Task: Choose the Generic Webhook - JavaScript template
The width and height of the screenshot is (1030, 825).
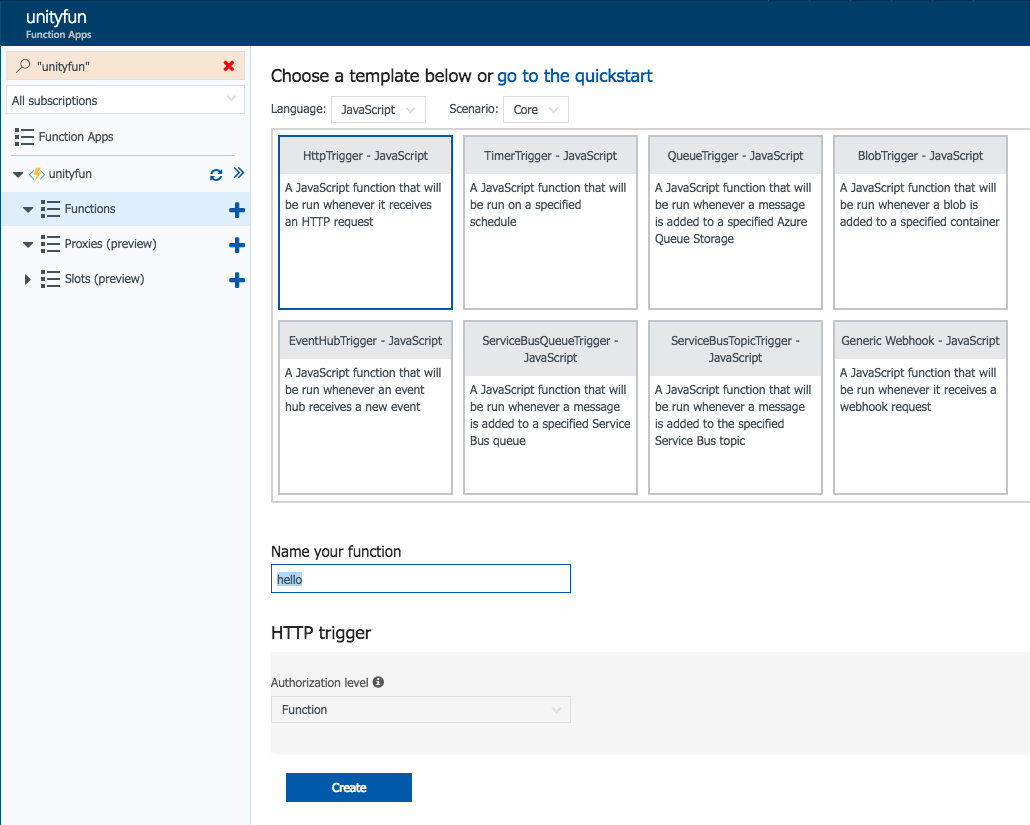Action: (920, 407)
